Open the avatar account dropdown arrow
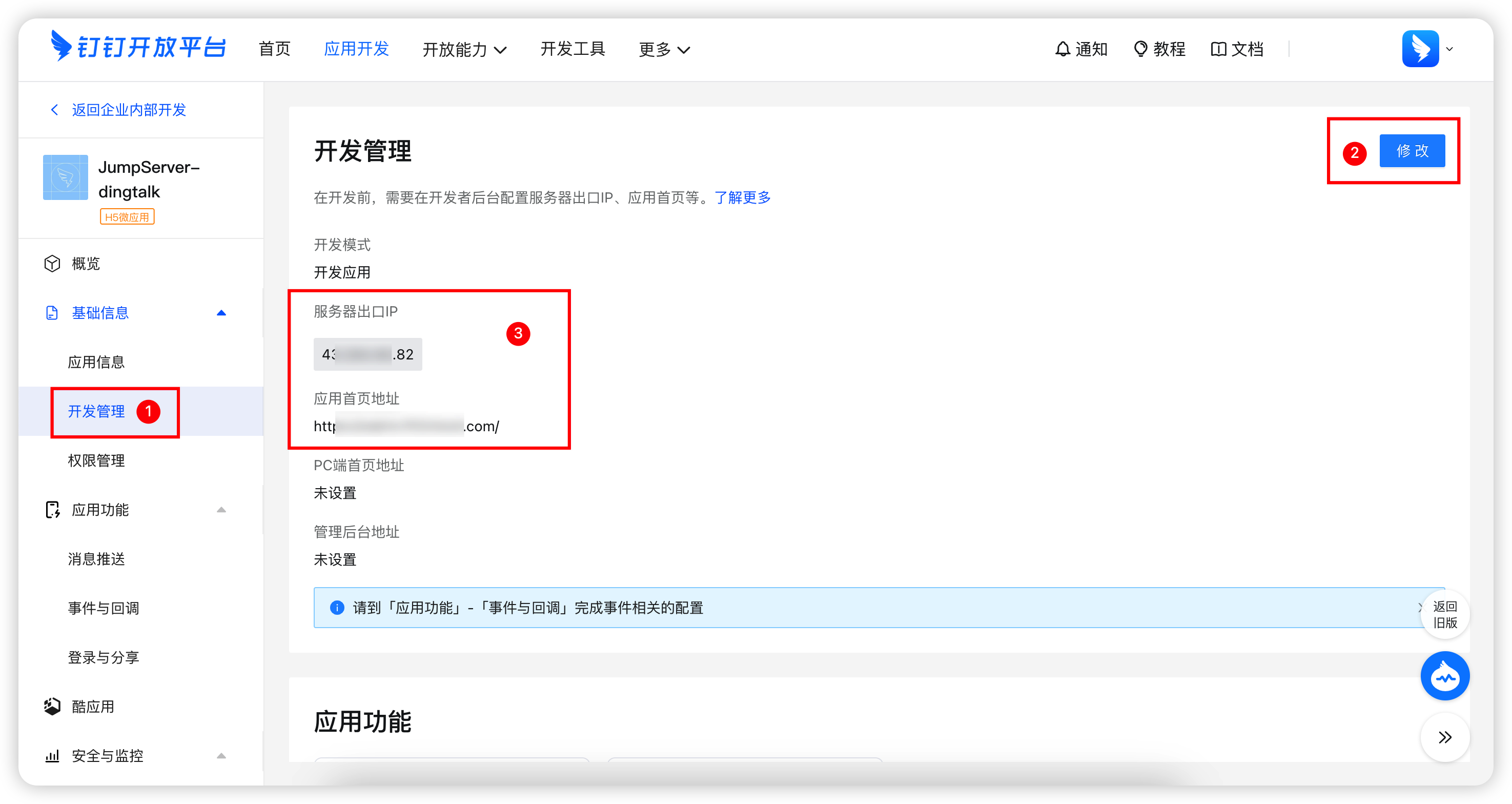The height and width of the screenshot is (804, 1512). click(1450, 49)
